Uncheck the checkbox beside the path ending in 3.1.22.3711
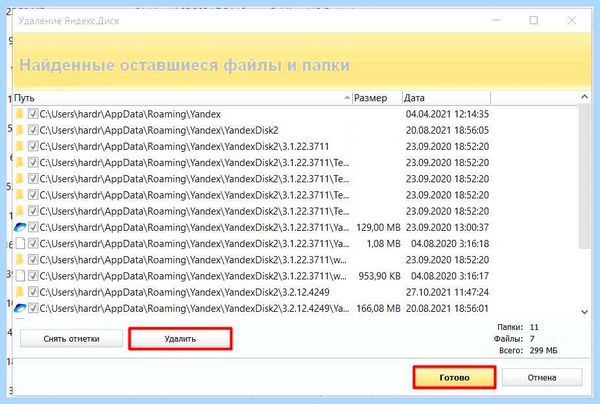Image resolution: width=600 pixels, height=404 pixels. tap(33, 147)
